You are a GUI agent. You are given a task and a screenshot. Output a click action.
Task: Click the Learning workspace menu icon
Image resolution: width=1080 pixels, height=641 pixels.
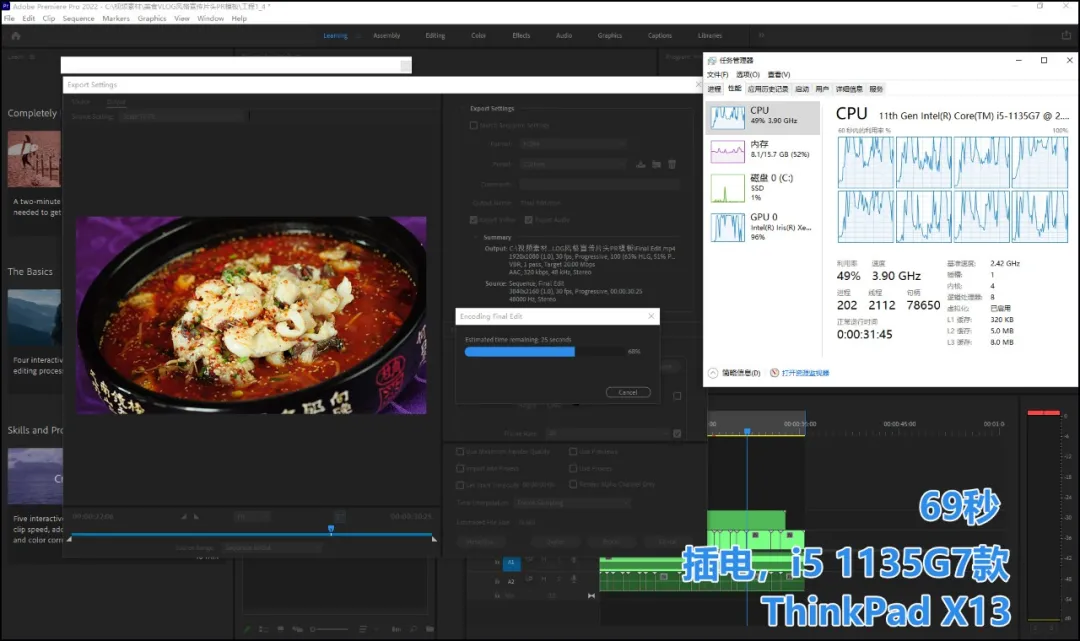[x=358, y=36]
